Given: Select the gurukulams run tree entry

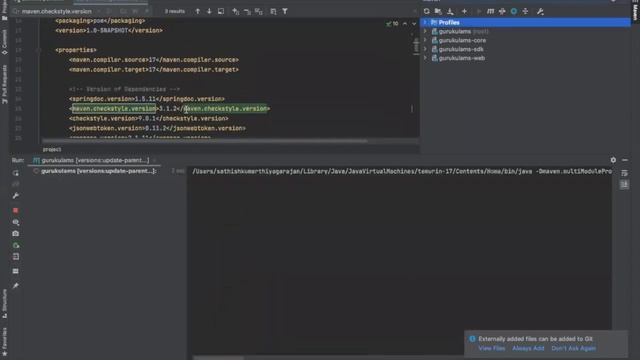Looking at the screenshot, I should click(x=98, y=171).
